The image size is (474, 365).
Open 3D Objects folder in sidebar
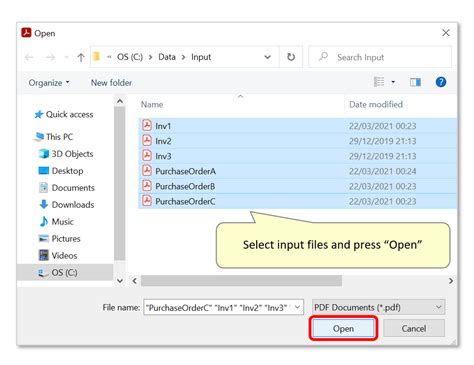tap(66, 154)
